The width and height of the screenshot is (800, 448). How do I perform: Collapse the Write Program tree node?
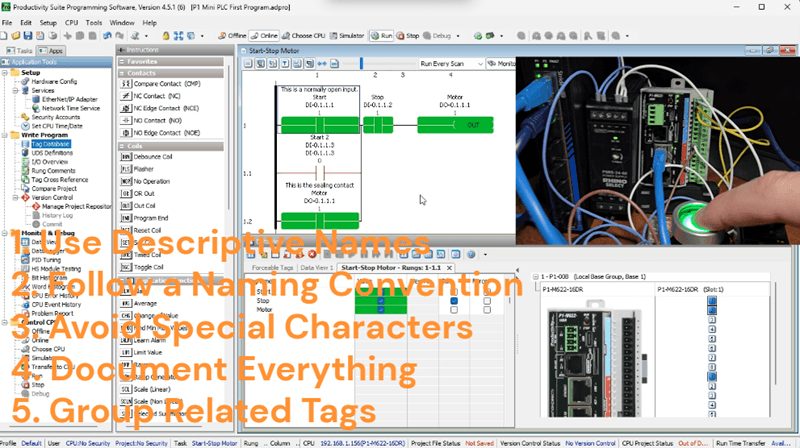coord(5,135)
